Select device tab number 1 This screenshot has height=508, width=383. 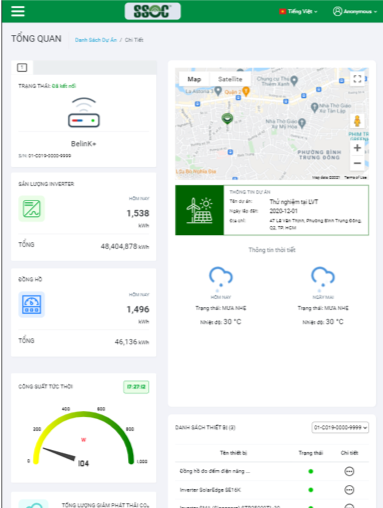(22, 68)
